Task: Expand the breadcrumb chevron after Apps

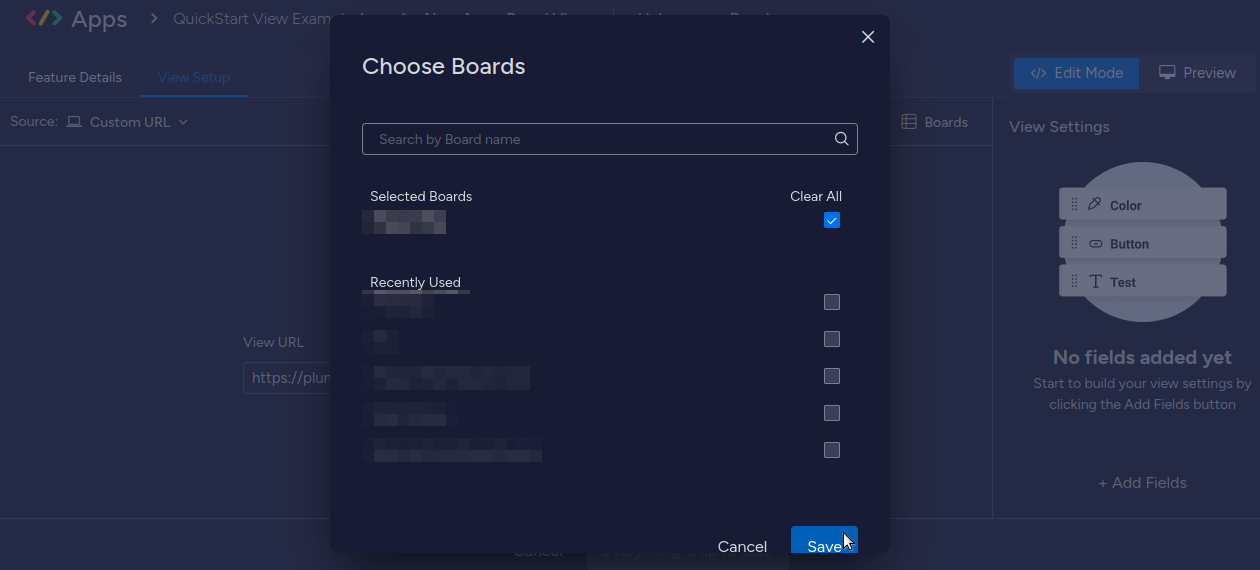Action: [154, 18]
